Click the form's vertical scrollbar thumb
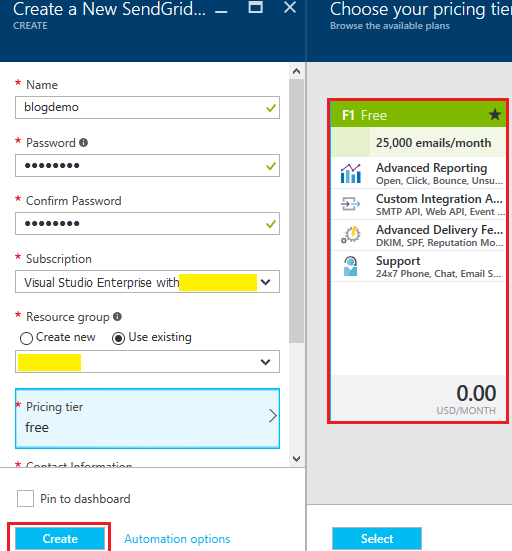512x551 pixels. pyautogui.click(x=297, y=211)
